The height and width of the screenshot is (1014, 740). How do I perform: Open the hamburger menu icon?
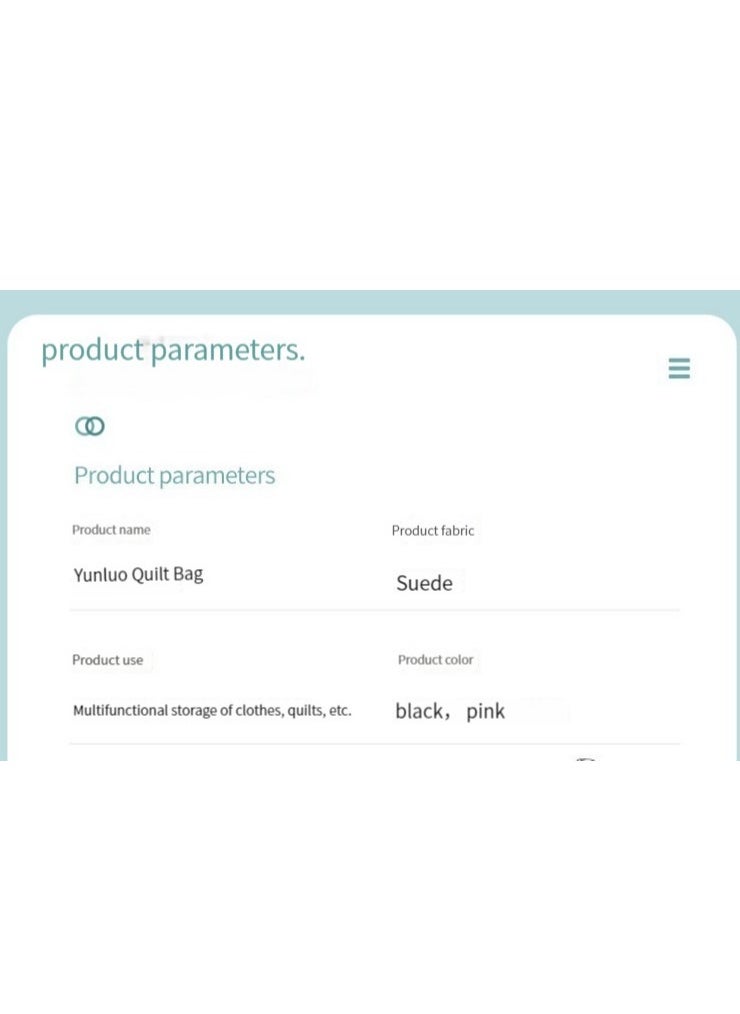pos(679,368)
